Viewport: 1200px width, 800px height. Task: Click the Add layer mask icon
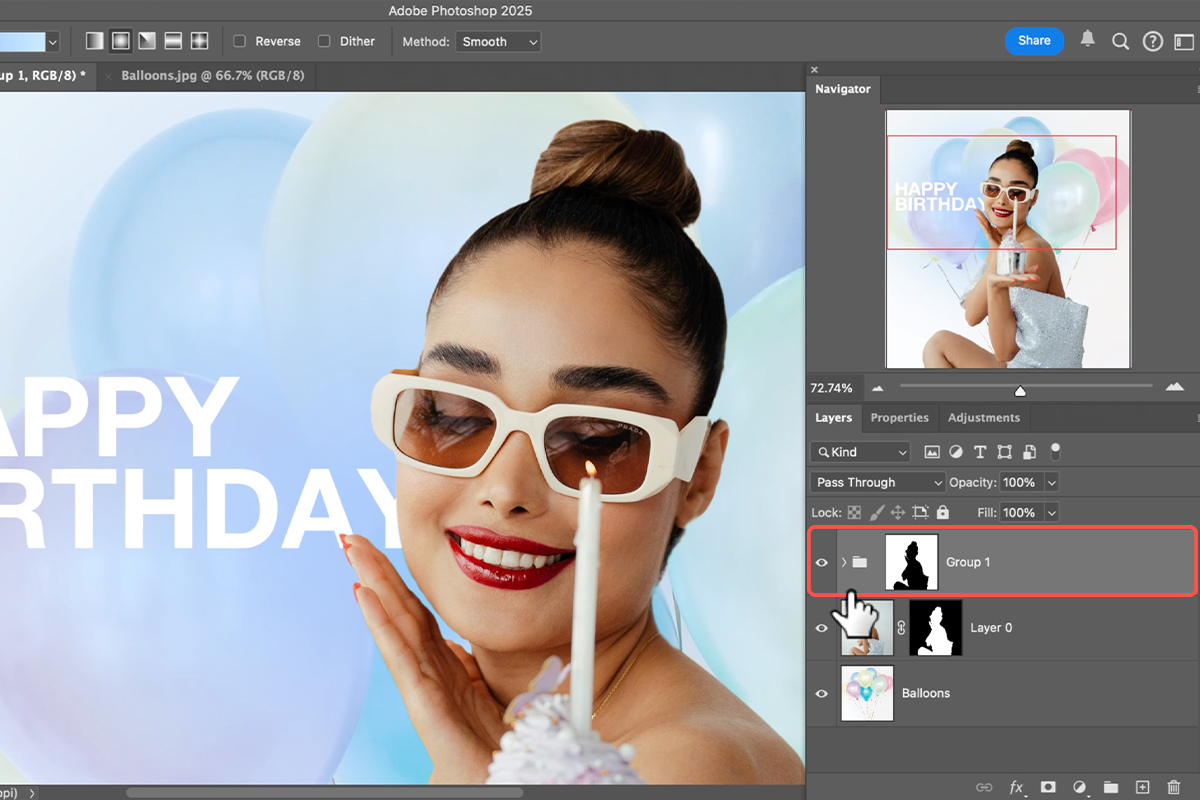click(x=1048, y=788)
